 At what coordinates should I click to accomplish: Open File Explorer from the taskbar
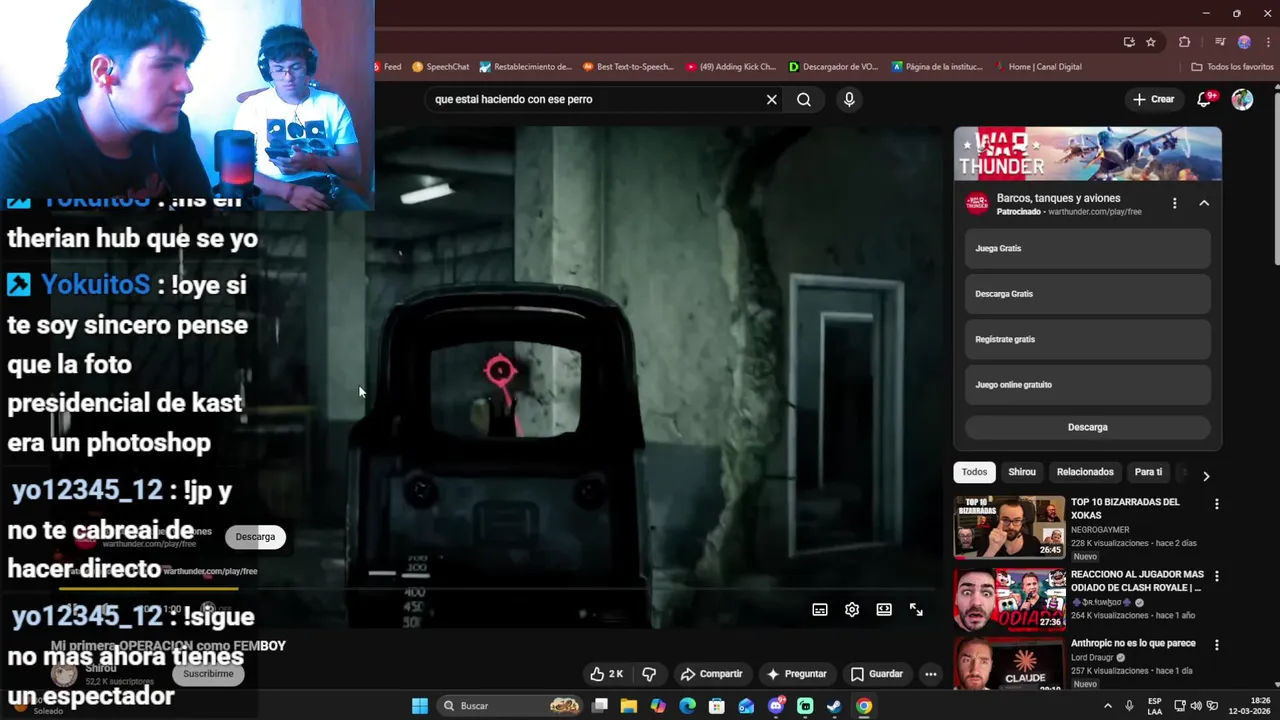[629, 706]
